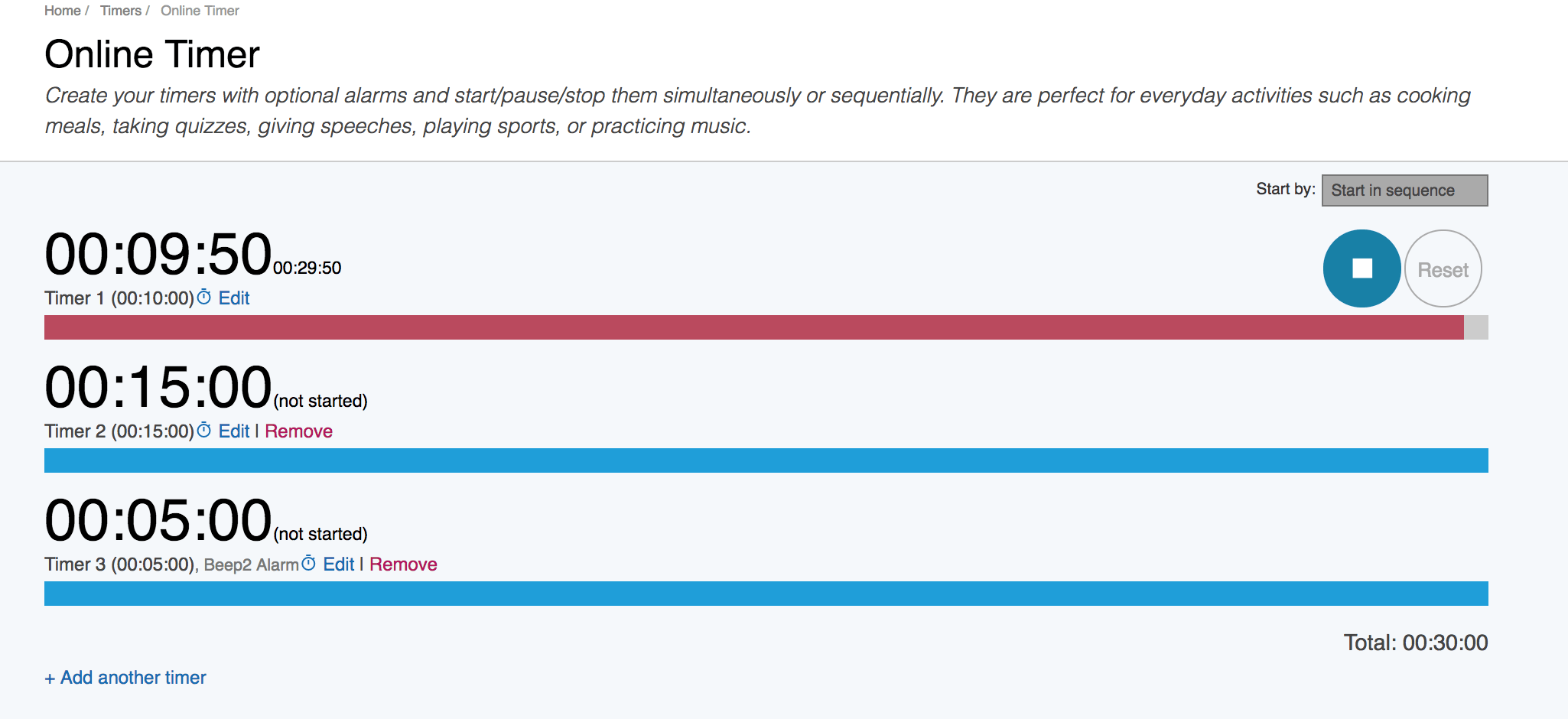
Task: Click the stopwatch icon beside Timer 1
Action: click(204, 297)
